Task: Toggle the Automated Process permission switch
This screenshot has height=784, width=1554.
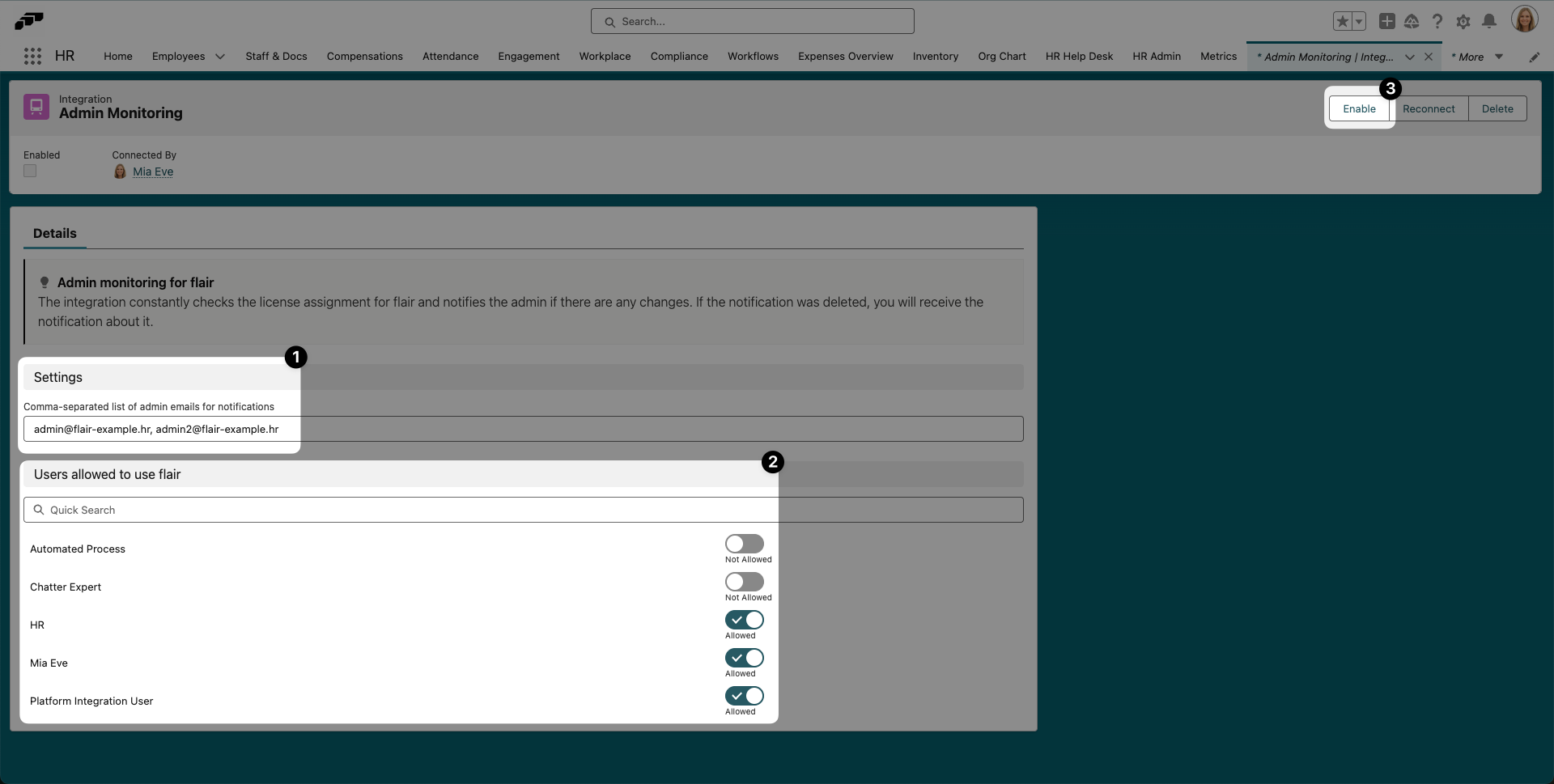Action: coord(744,544)
